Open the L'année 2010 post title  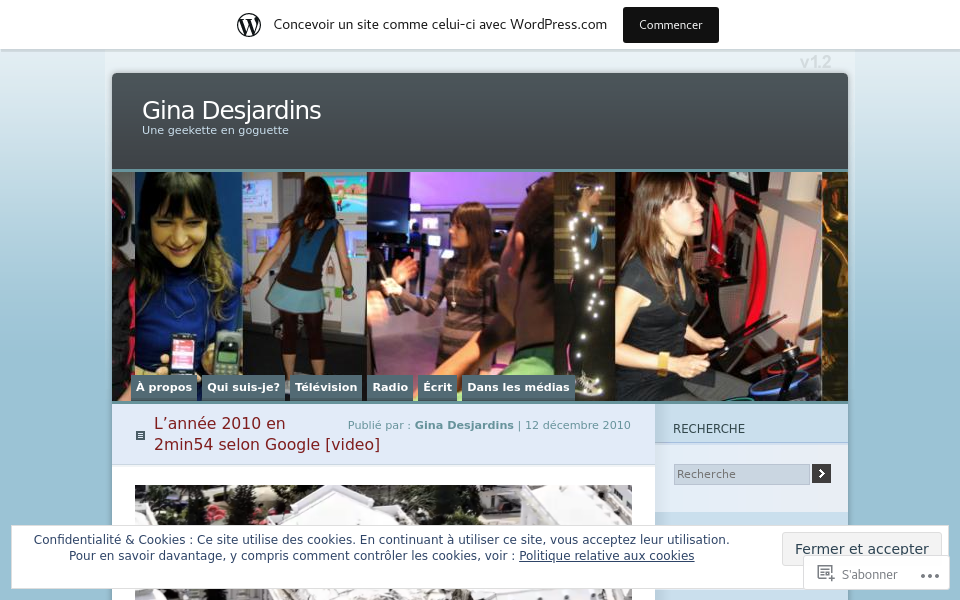tap(266, 434)
